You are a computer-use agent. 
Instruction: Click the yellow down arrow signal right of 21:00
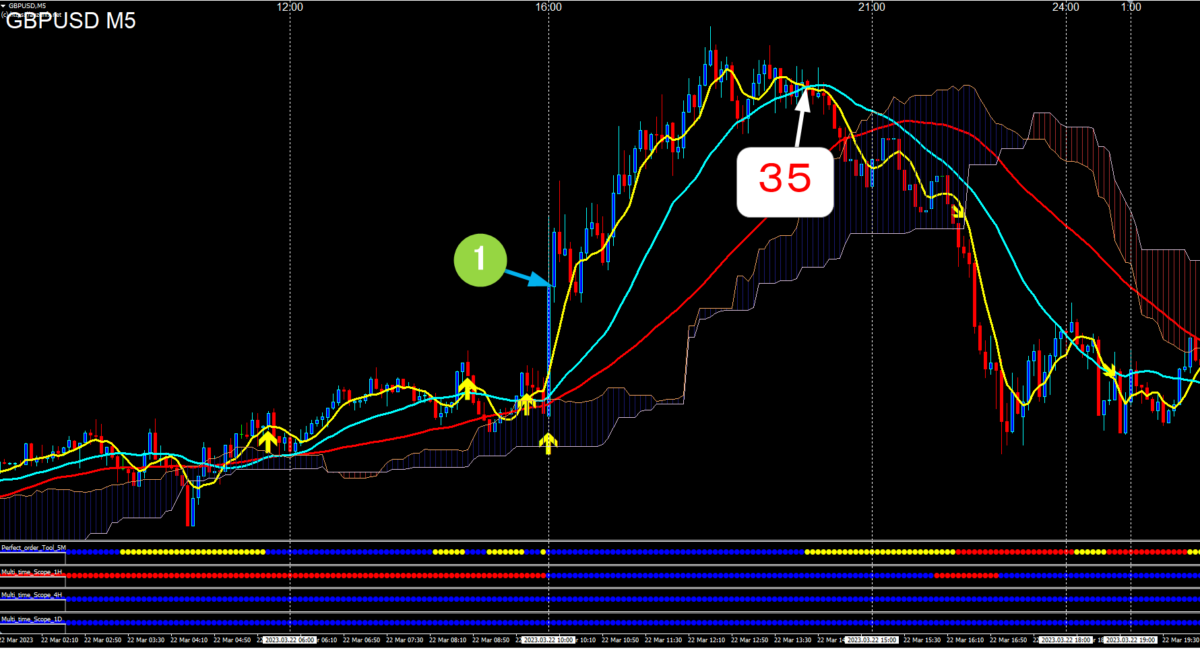[958, 212]
